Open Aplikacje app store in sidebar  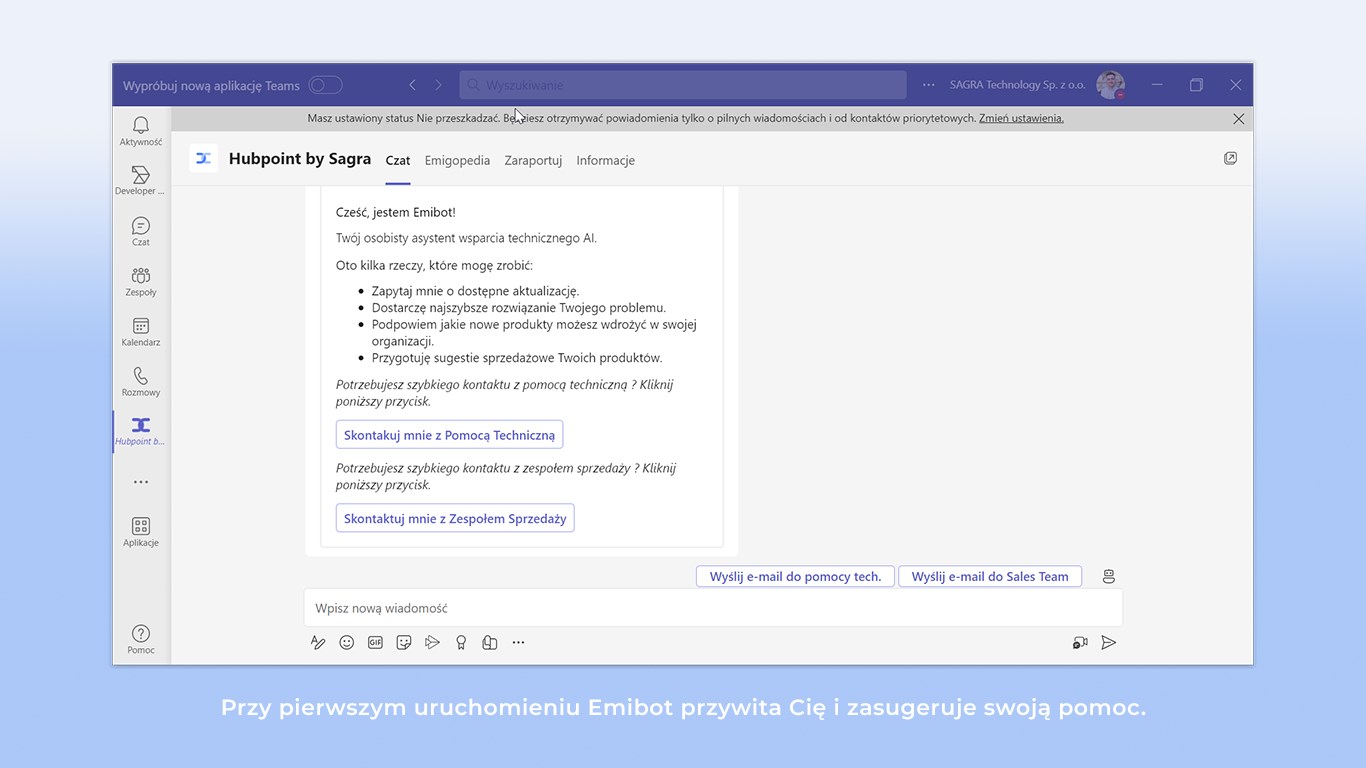pyautogui.click(x=141, y=532)
